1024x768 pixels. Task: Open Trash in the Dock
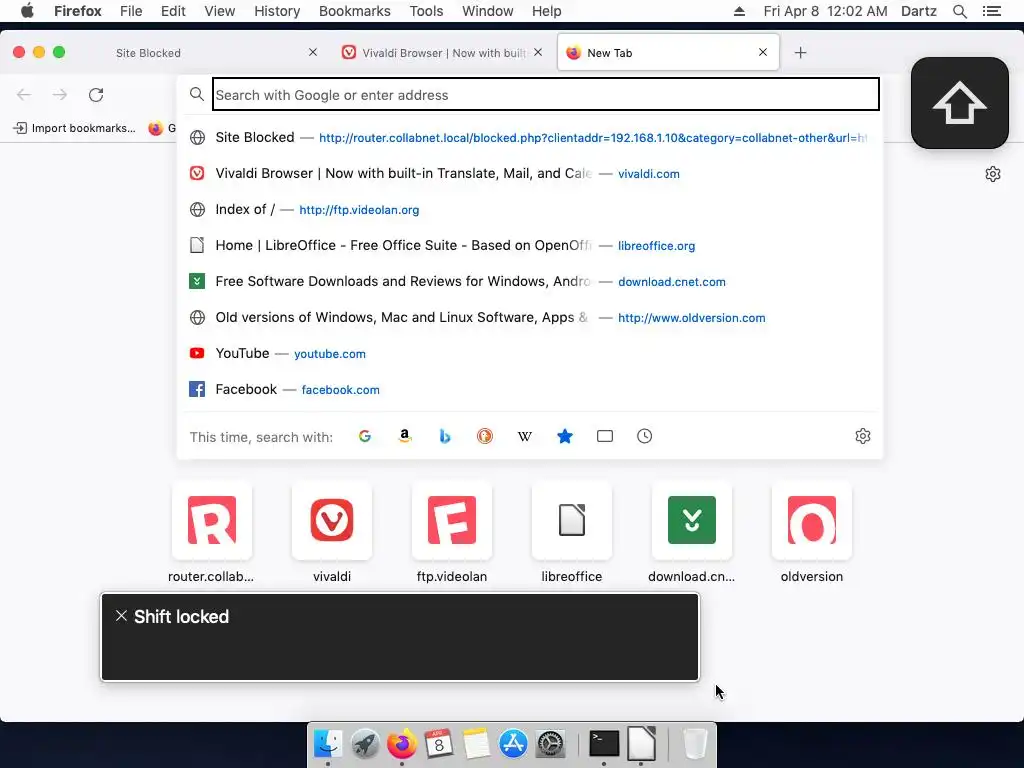(x=695, y=744)
